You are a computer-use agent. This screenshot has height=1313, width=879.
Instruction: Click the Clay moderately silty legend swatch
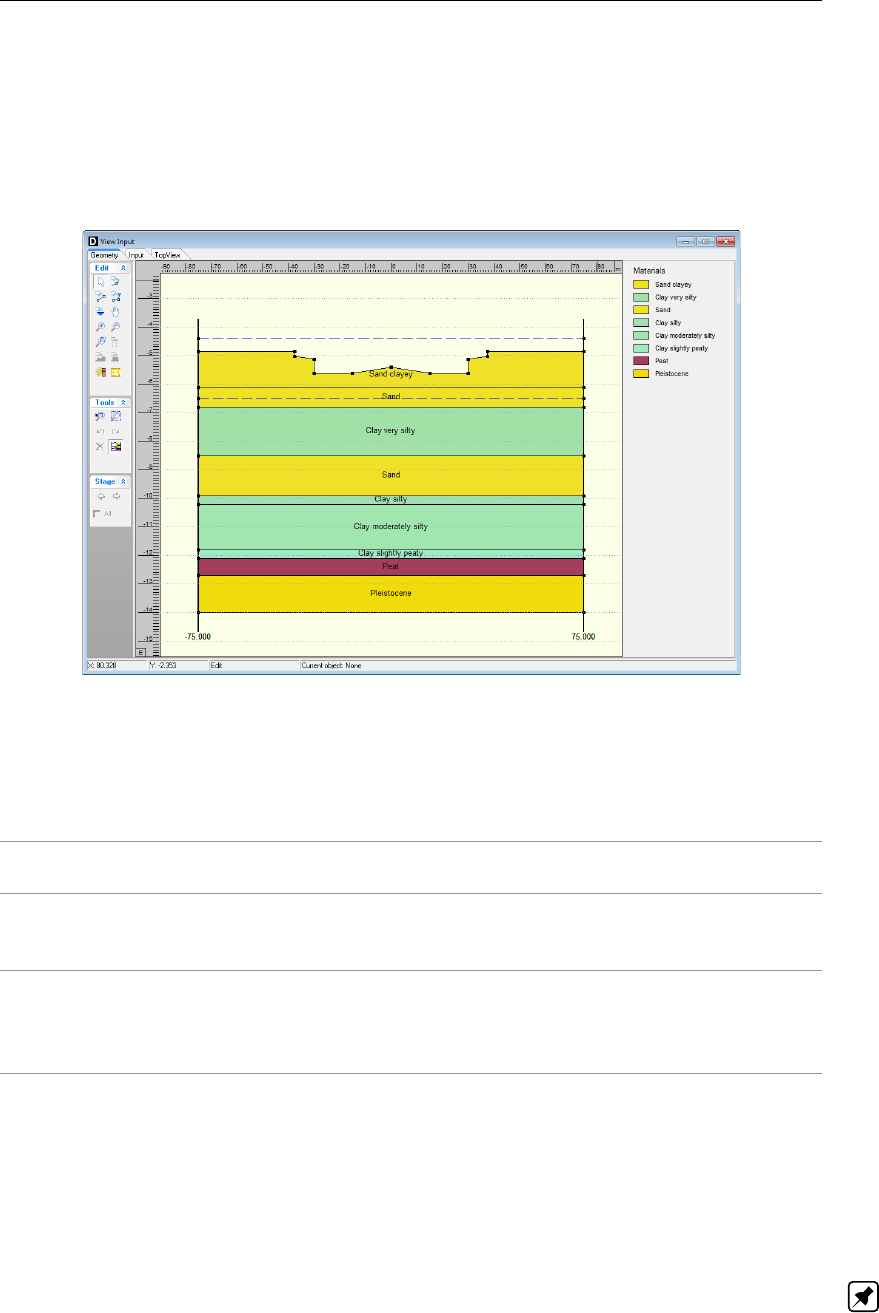640,335
